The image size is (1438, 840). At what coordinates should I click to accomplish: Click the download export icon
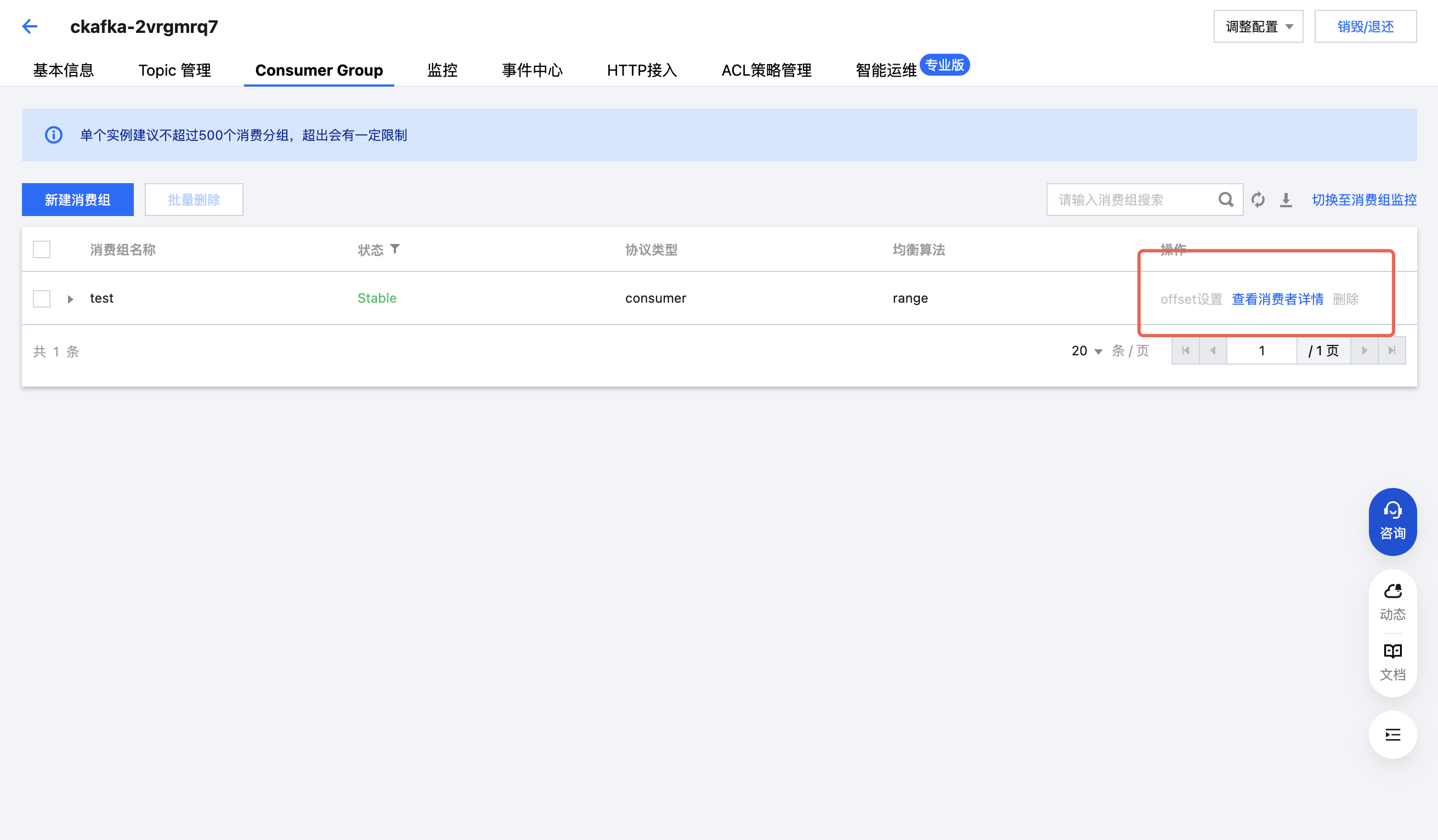(1286, 200)
